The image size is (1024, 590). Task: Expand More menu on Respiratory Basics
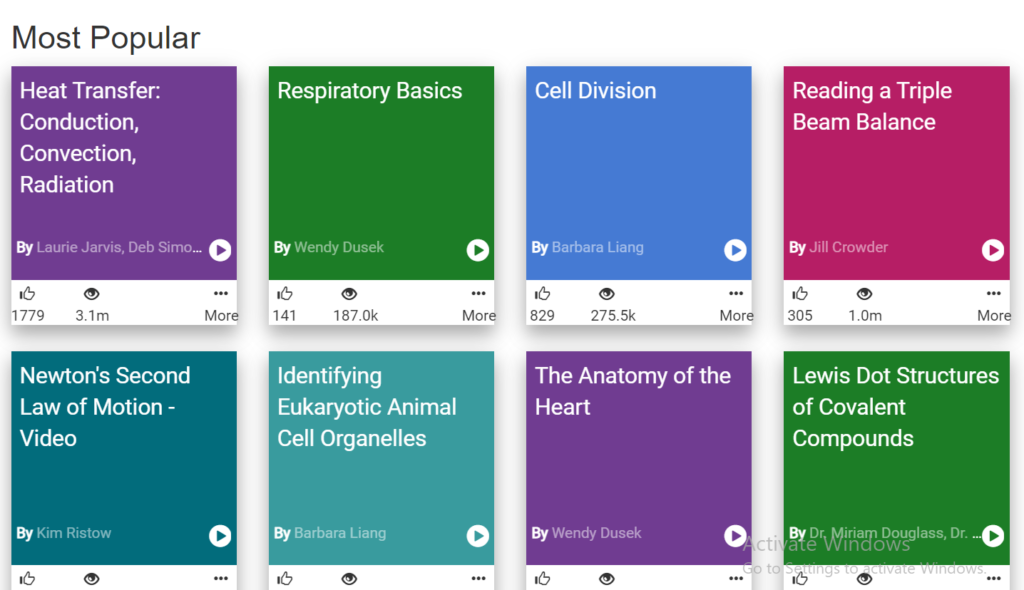click(478, 303)
